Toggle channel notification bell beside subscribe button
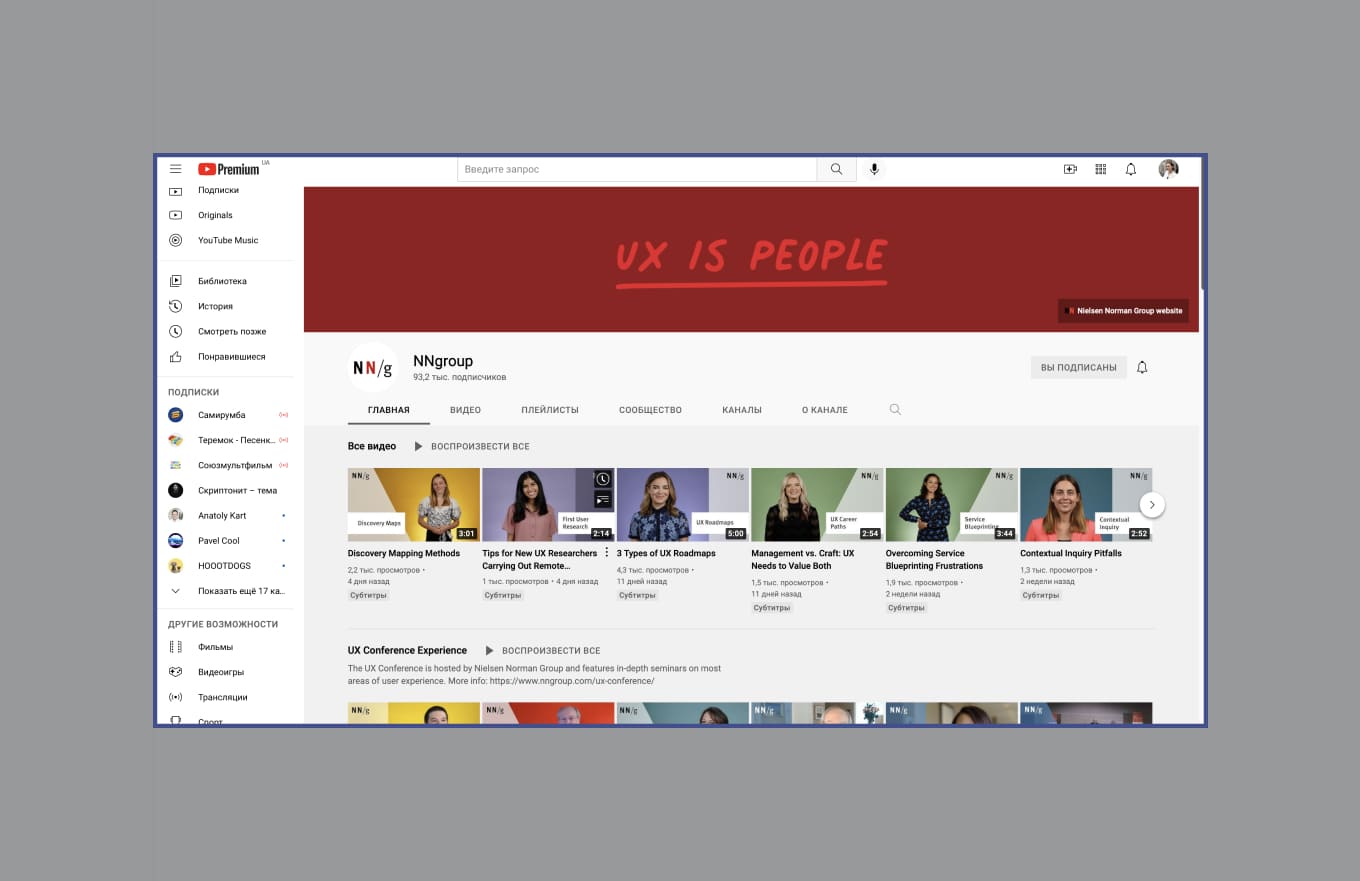 coord(1142,367)
